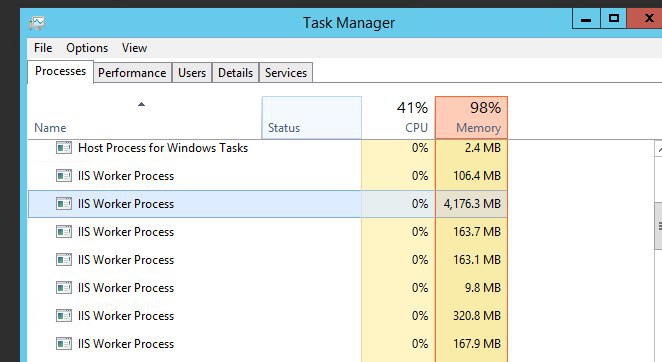This screenshot has height=362, width=662.
Task: Switch to the Performance tab
Action: [132, 73]
